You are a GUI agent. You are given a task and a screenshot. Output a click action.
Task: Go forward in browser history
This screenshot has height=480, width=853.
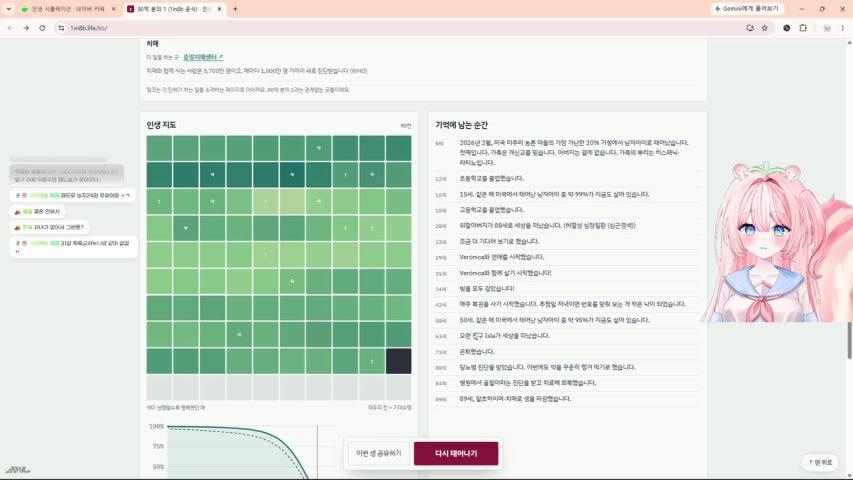26,28
